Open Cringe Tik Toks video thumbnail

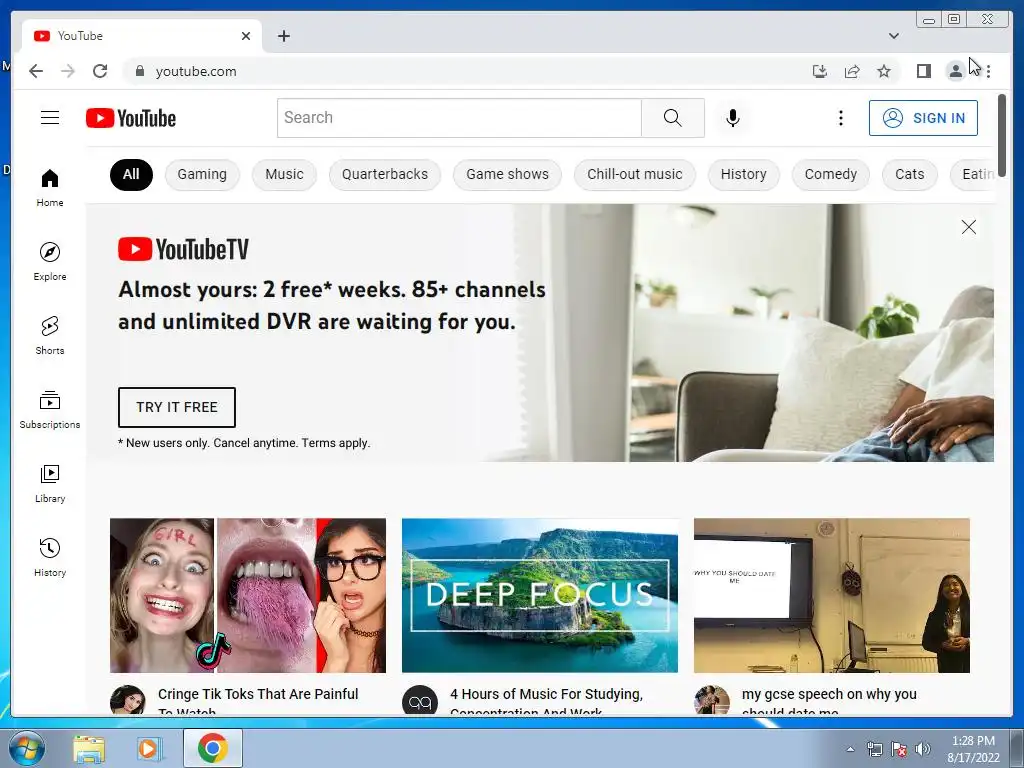coord(248,595)
